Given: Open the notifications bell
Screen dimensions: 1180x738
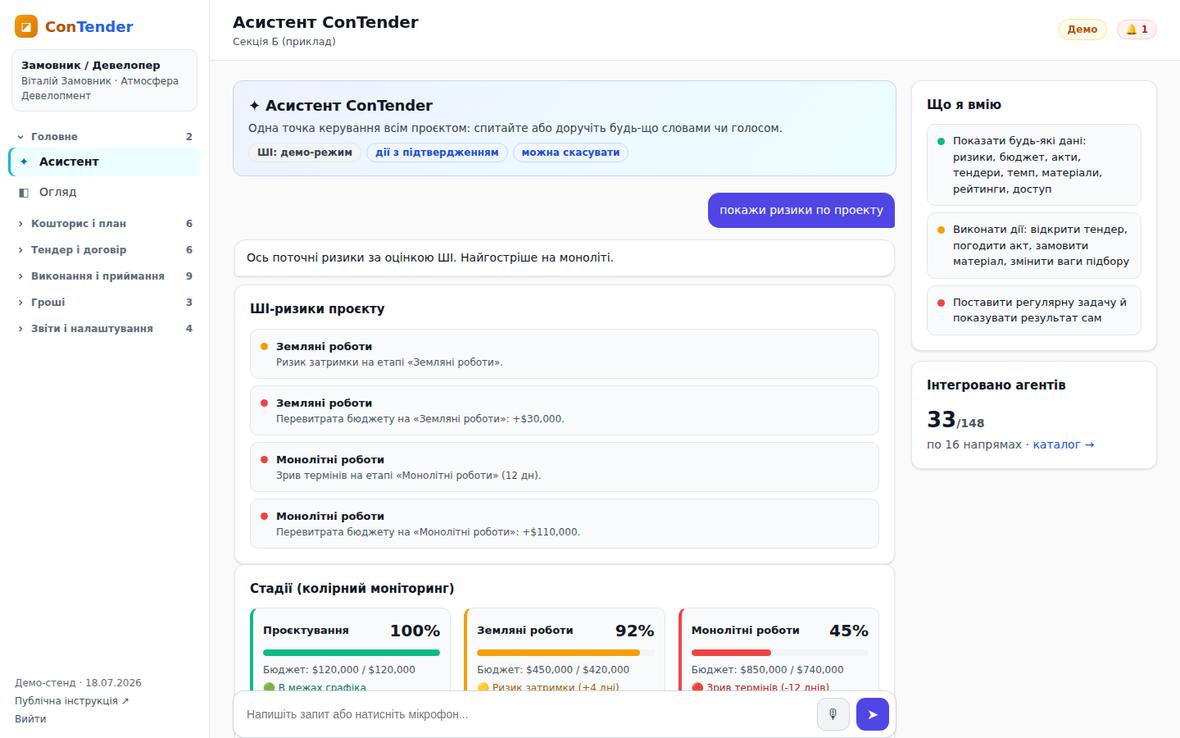Looking at the screenshot, I should (x=1136, y=29).
